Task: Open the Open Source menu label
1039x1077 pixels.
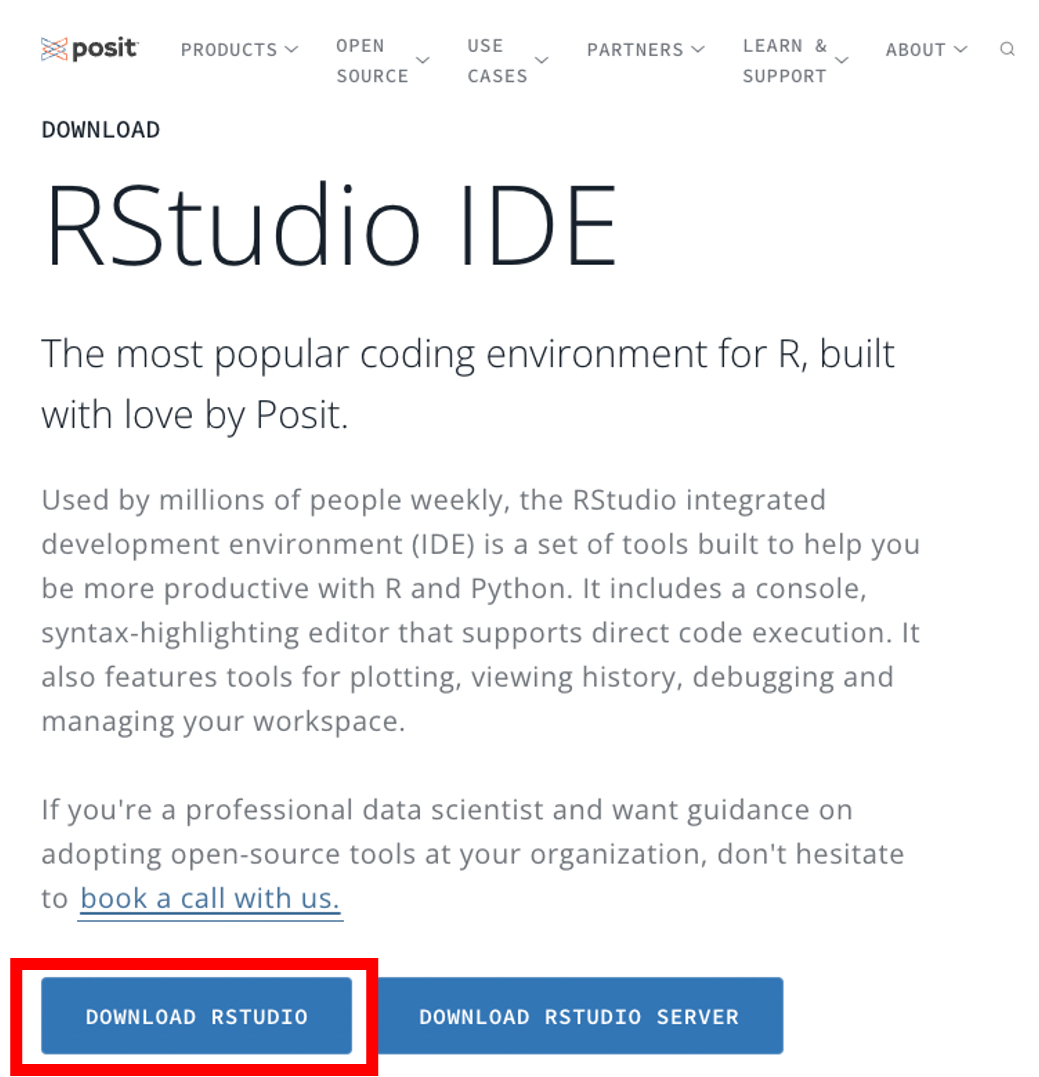Action: (372, 61)
